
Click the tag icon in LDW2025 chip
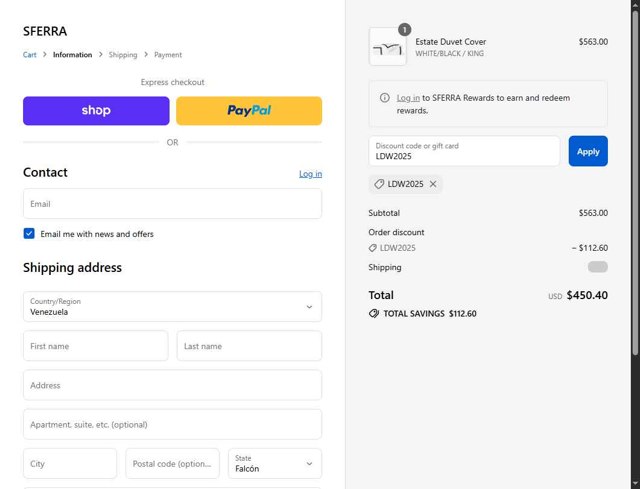[x=379, y=184]
